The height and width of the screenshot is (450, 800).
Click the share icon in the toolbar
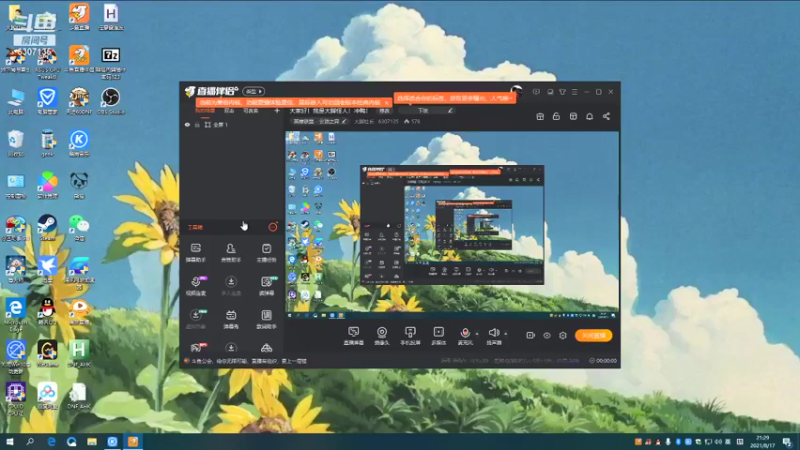coord(606,116)
